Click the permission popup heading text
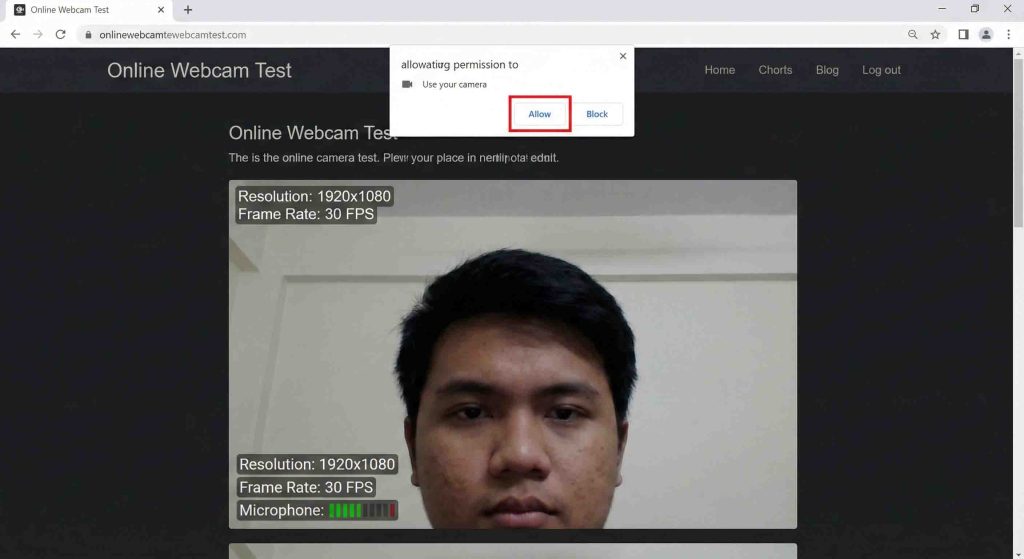This screenshot has height=559, width=1024. point(460,65)
